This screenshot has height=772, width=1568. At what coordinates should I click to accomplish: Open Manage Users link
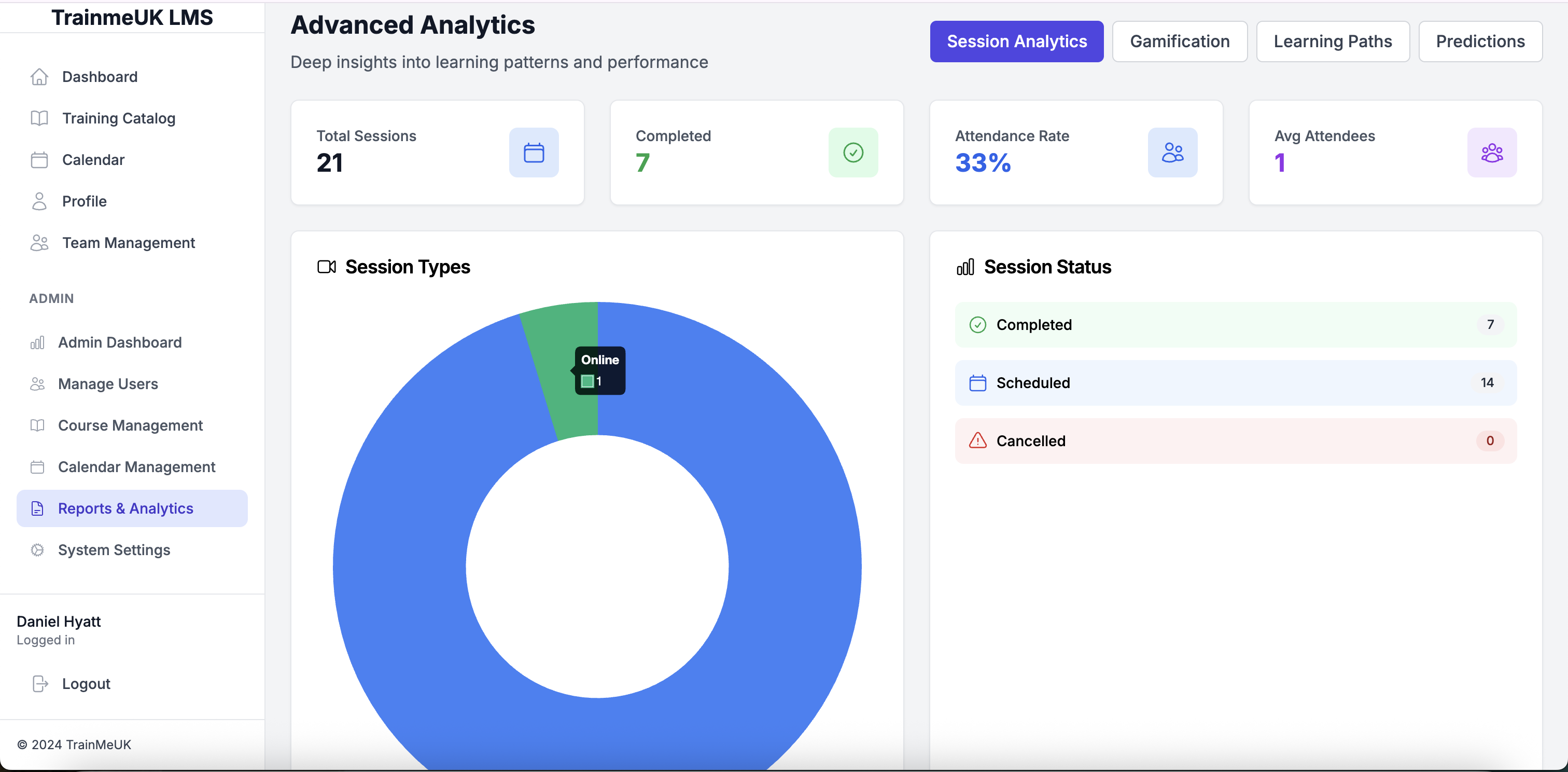point(132,383)
